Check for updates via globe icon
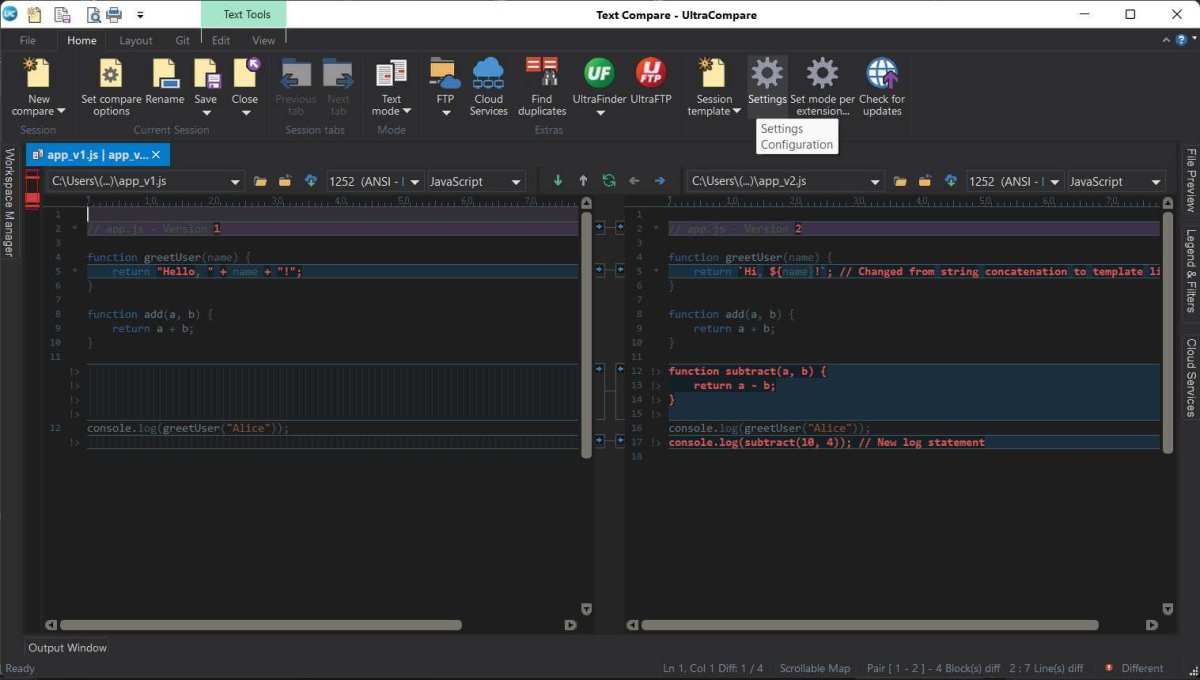This screenshot has width=1200, height=680. [x=881, y=86]
